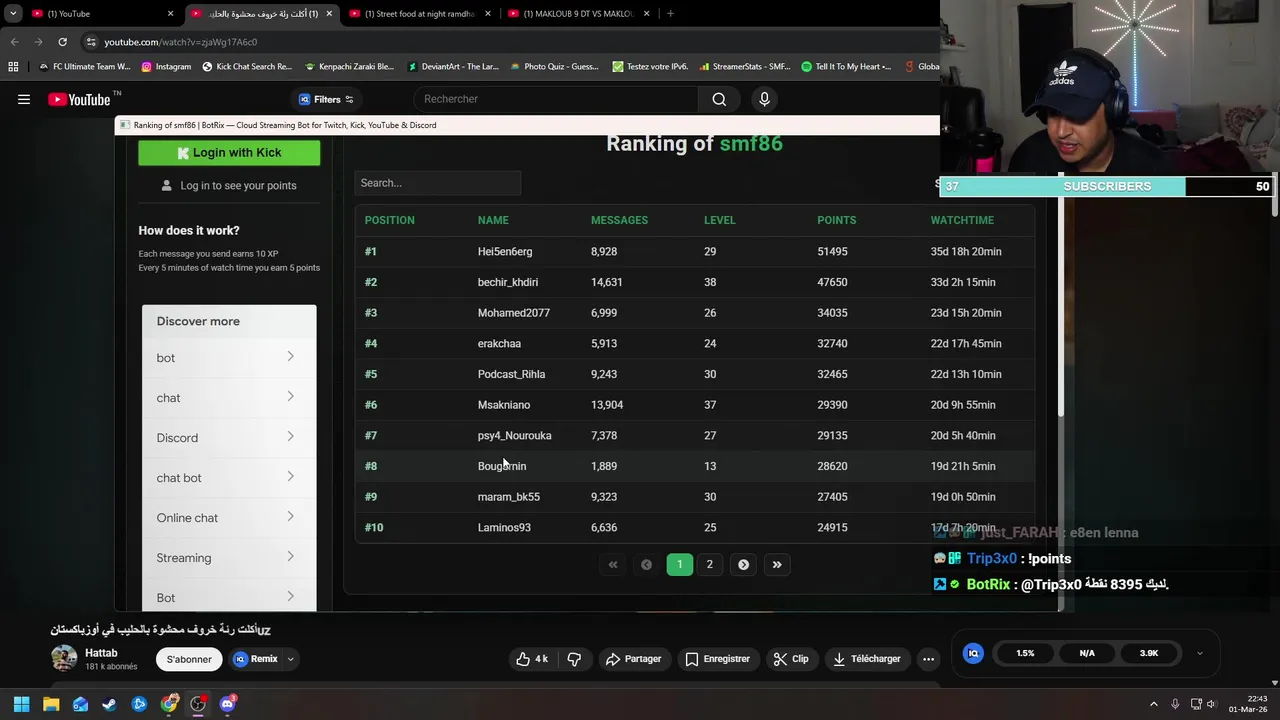The width and height of the screenshot is (1280, 720).
Task: Click the YouTube Rechercher search box
Action: point(555,99)
